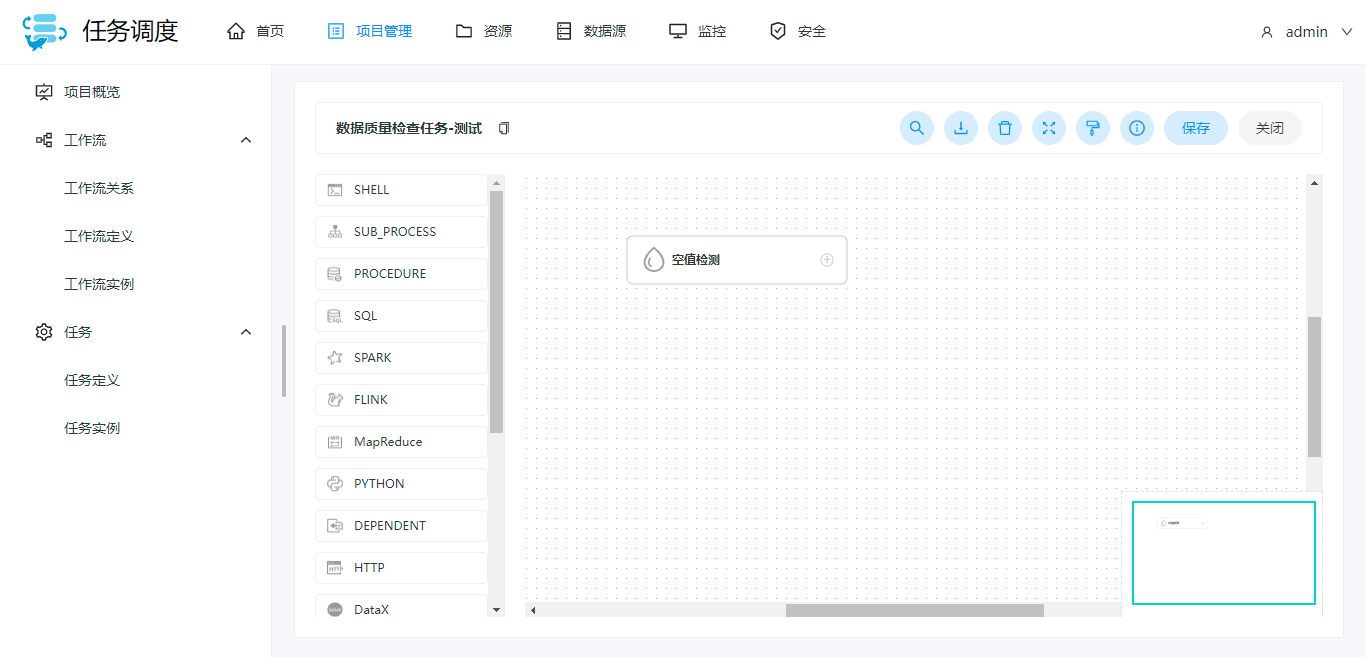Click the 关闭 button
Viewport: 1366px width, 657px height.
click(1269, 128)
